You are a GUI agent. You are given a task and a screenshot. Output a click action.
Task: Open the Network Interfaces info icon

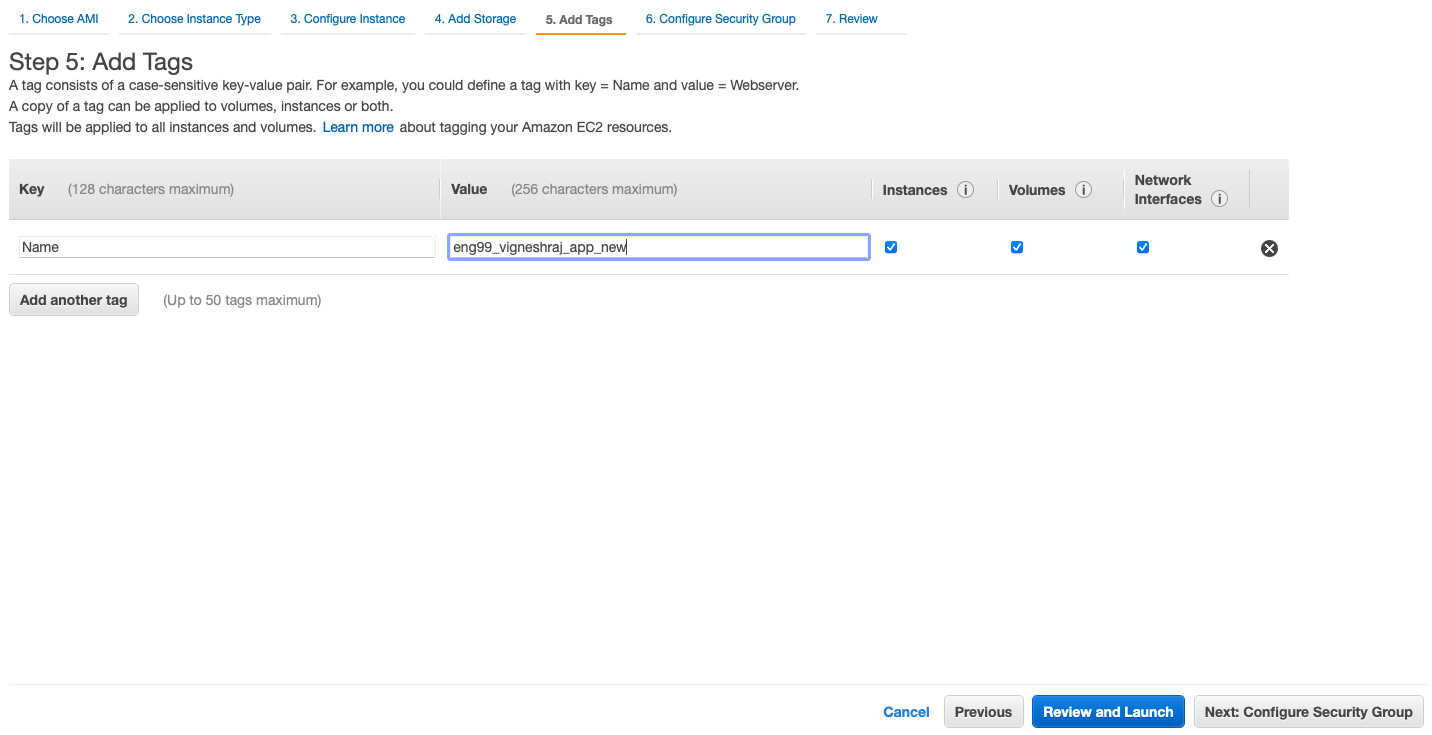click(x=1219, y=199)
